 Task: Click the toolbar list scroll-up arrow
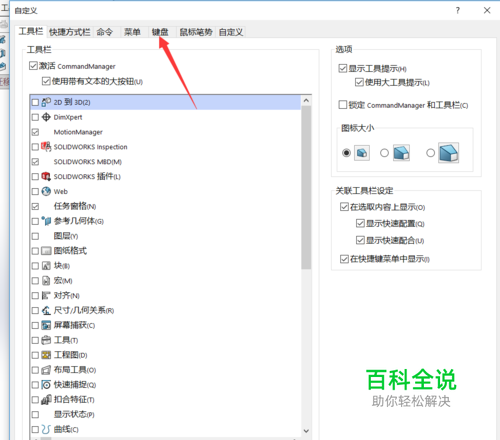(x=306, y=100)
